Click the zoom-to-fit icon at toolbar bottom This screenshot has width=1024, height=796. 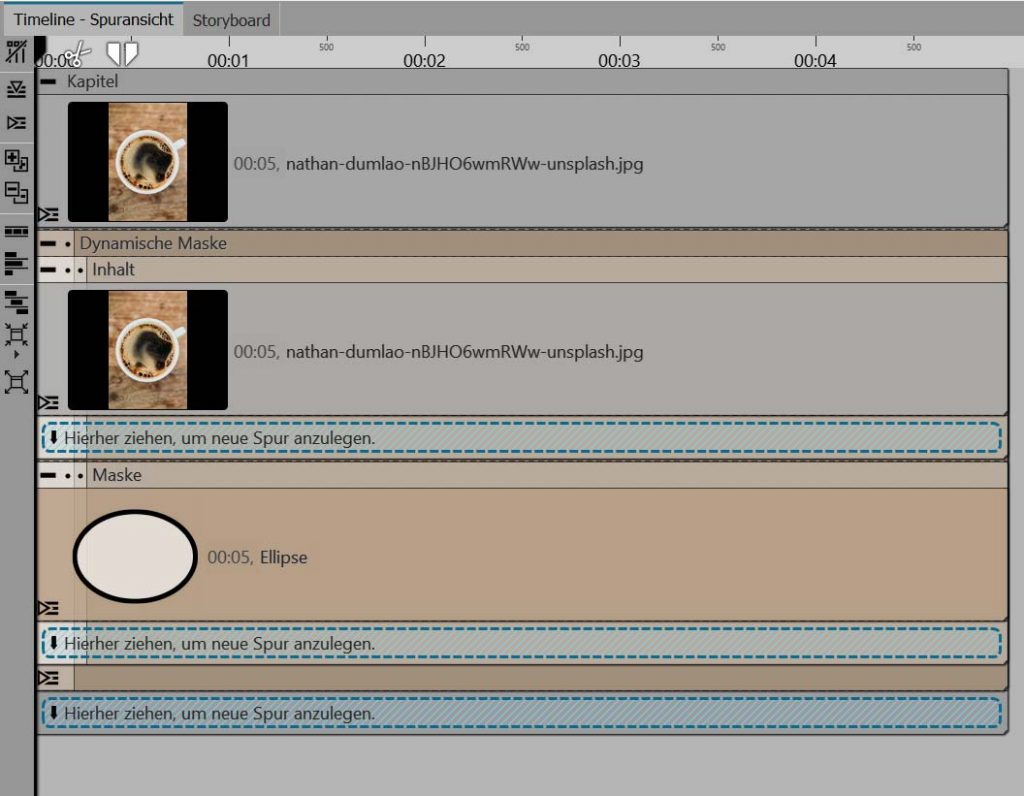click(16, 381)
